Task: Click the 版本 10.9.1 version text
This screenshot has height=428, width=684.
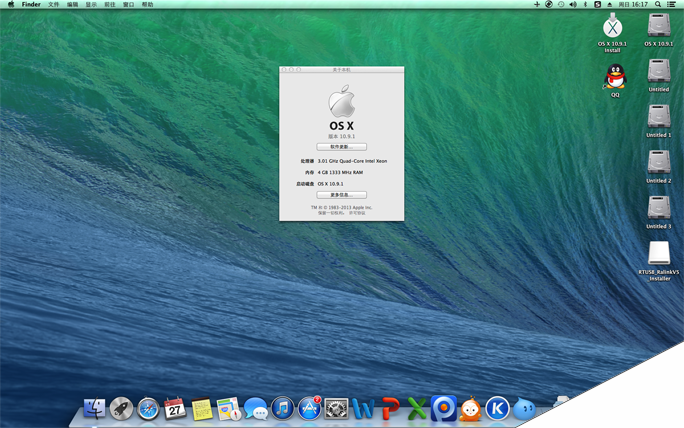Action: pyautogui.click(x=342, y=137)
